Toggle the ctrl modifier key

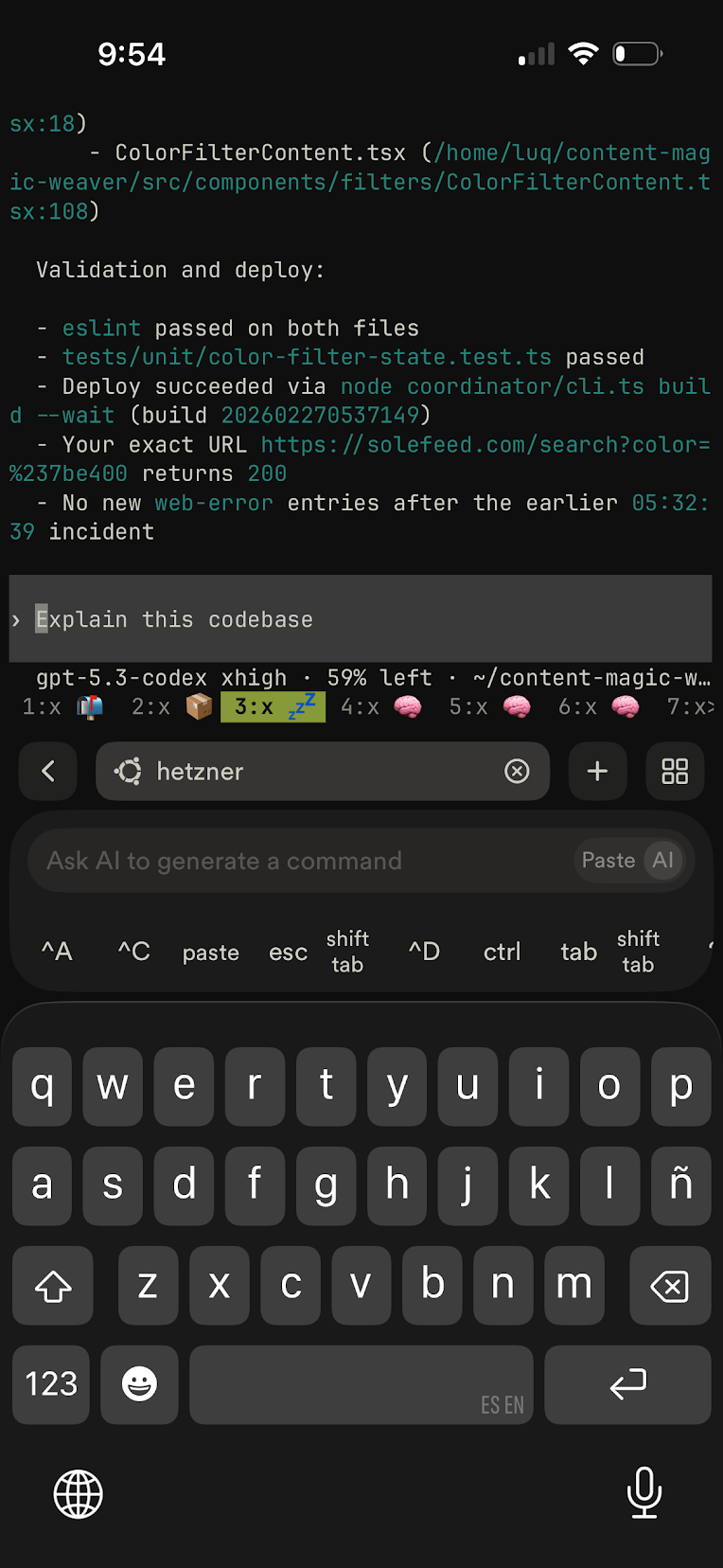pos(502,952)
